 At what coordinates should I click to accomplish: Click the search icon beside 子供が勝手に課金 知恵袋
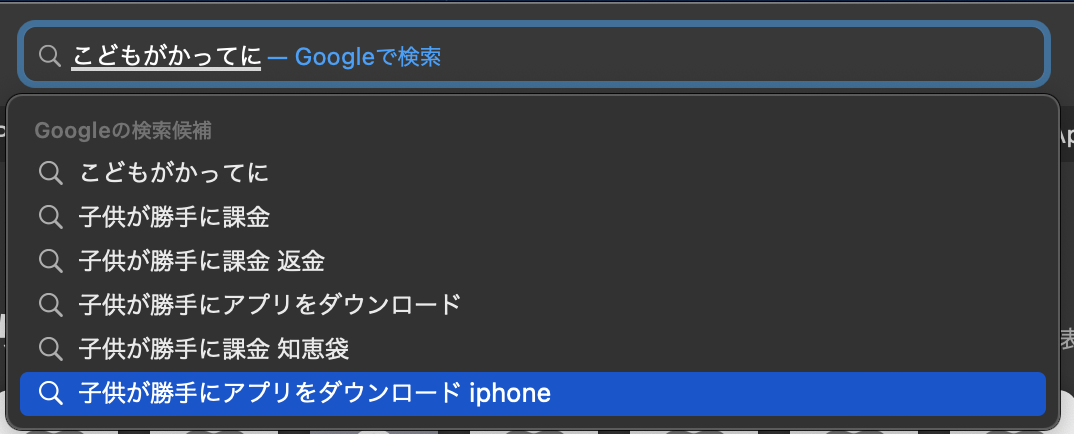point(50,348)
